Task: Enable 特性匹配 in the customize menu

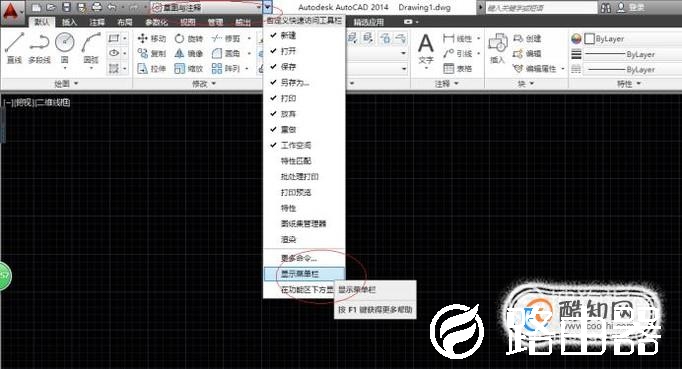Action: click(x=304, y=161)
